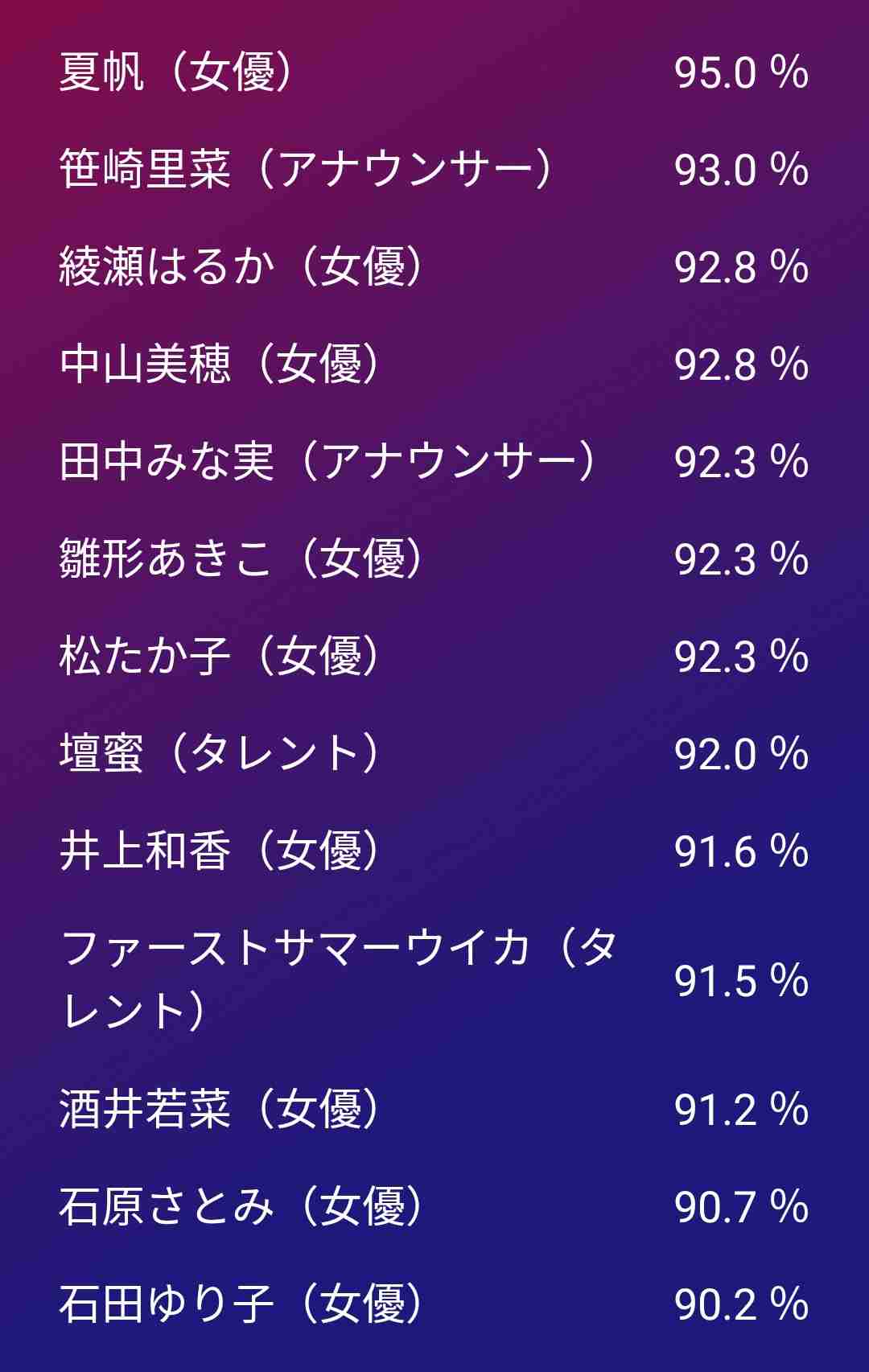Select 笹崎里菜（アナウンサー） in the list
The image size is (869, 1372).
(x=307, y=170)
